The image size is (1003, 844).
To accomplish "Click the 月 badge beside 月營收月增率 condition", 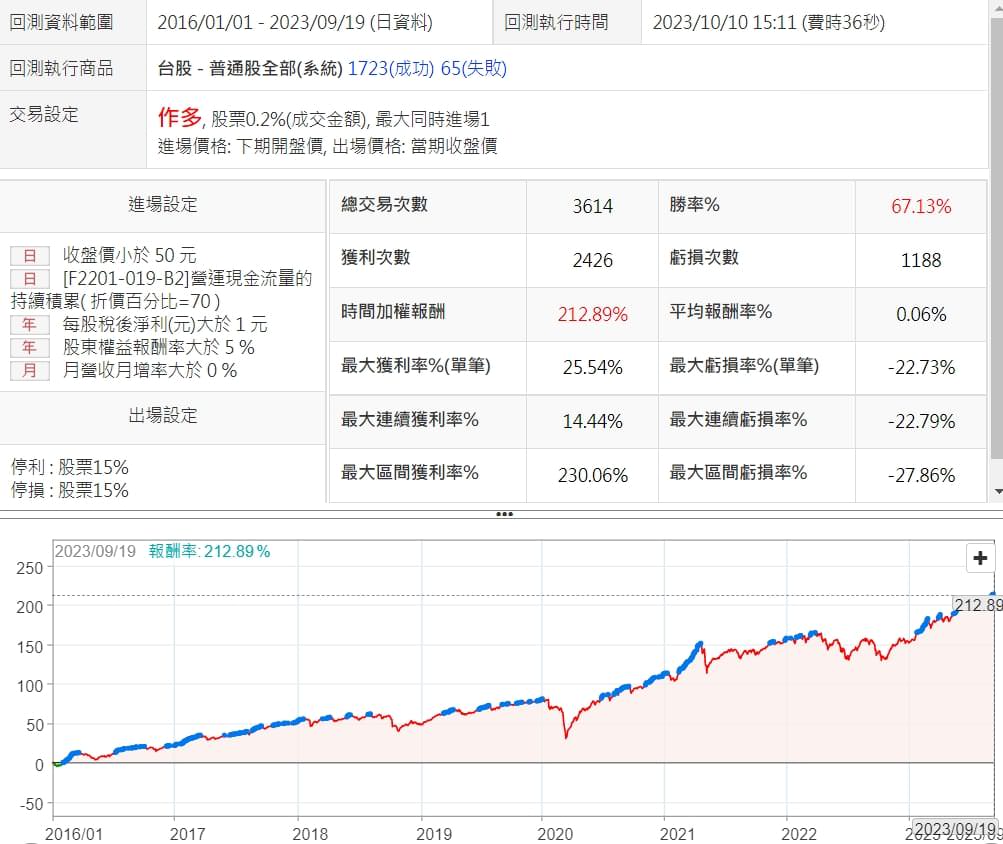I will click(29, 371).
